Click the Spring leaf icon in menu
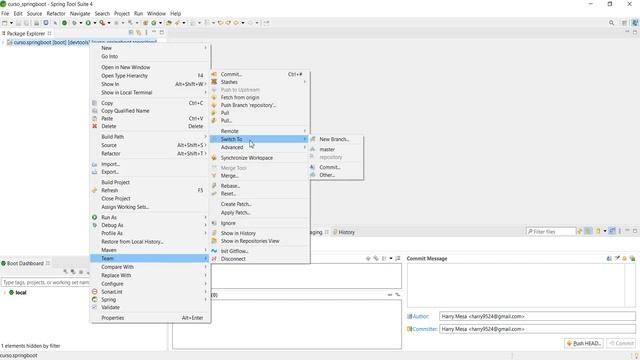 [95, 300]
